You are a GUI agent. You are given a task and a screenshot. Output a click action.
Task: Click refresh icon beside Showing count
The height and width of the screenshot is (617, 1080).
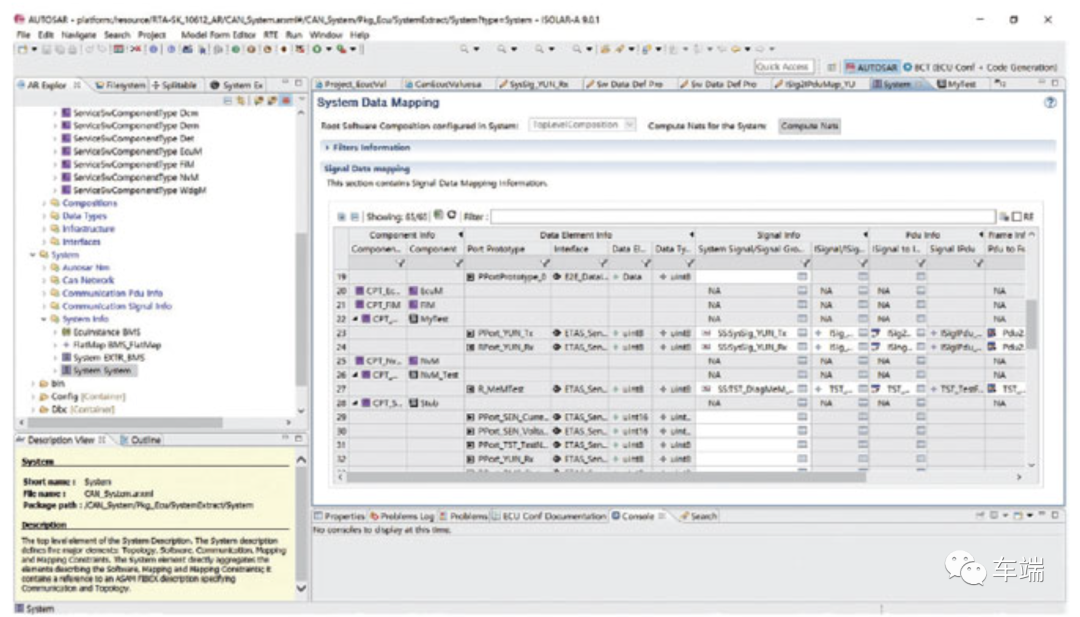452,215
